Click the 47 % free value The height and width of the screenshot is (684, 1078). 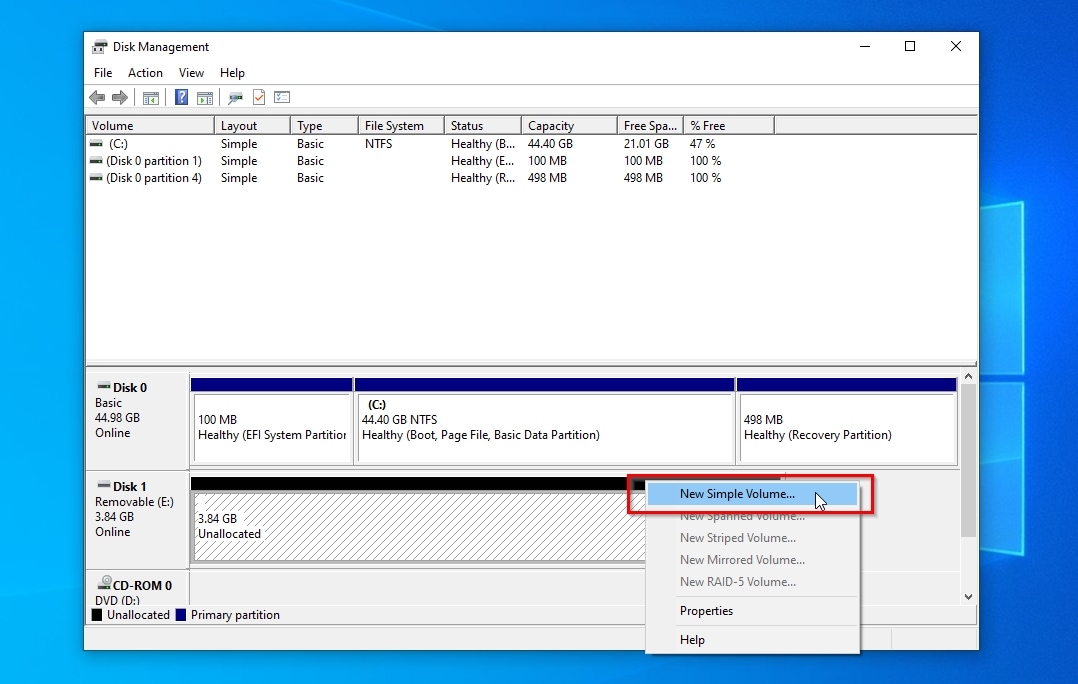(x=703, y=144)
